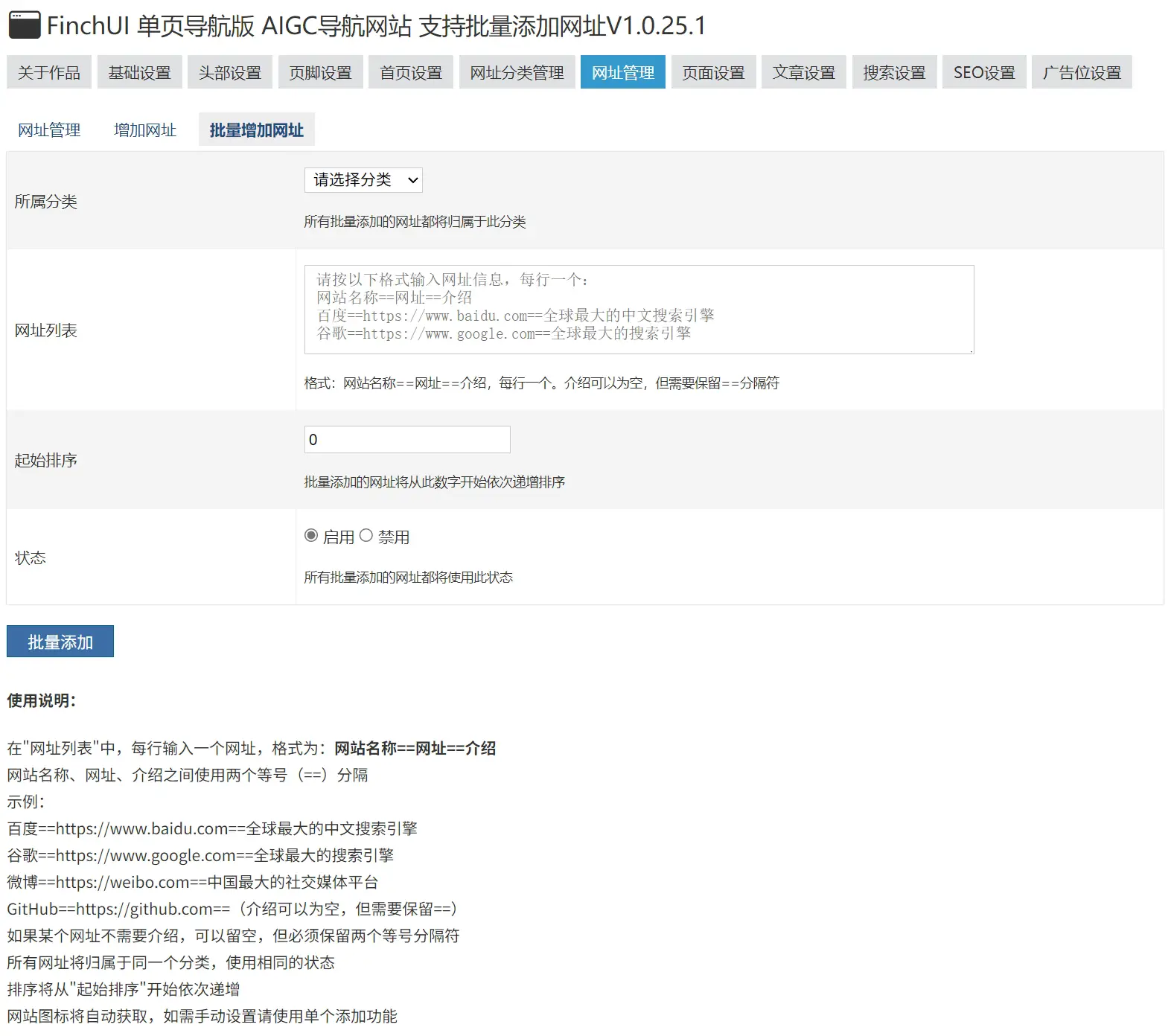Open 广告位设置 tab

click(x=1082, y=72)
